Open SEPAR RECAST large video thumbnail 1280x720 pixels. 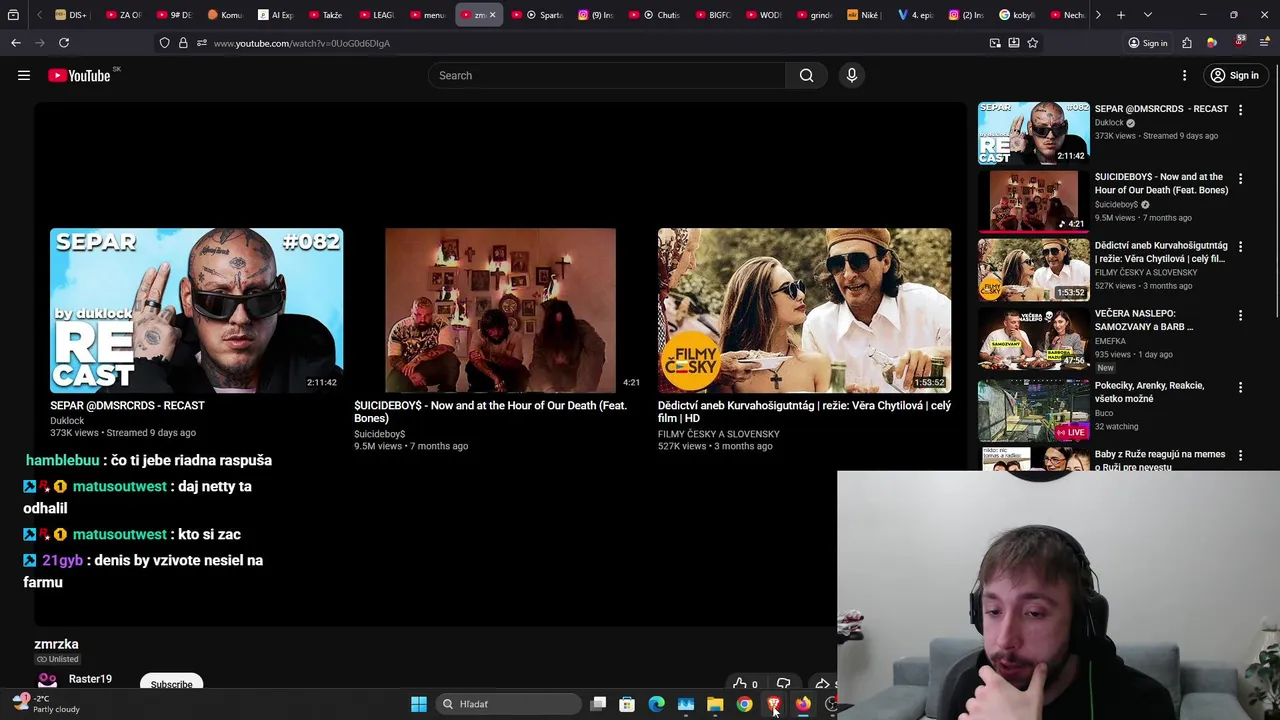click(197, 311)
